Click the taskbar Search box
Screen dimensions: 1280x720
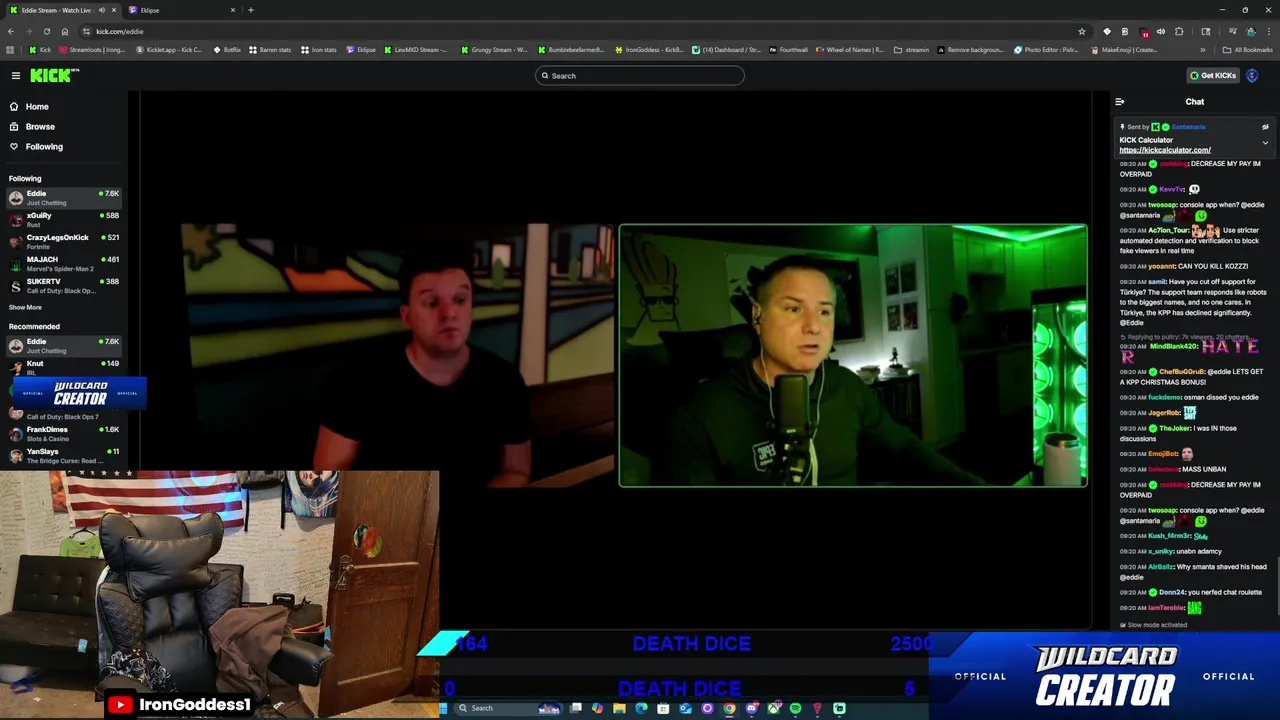(510, 708)
